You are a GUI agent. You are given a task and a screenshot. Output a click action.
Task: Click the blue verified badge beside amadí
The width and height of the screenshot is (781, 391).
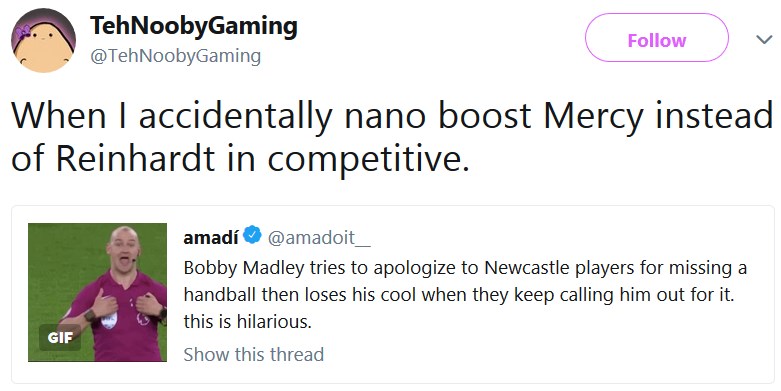coord(253,235)
